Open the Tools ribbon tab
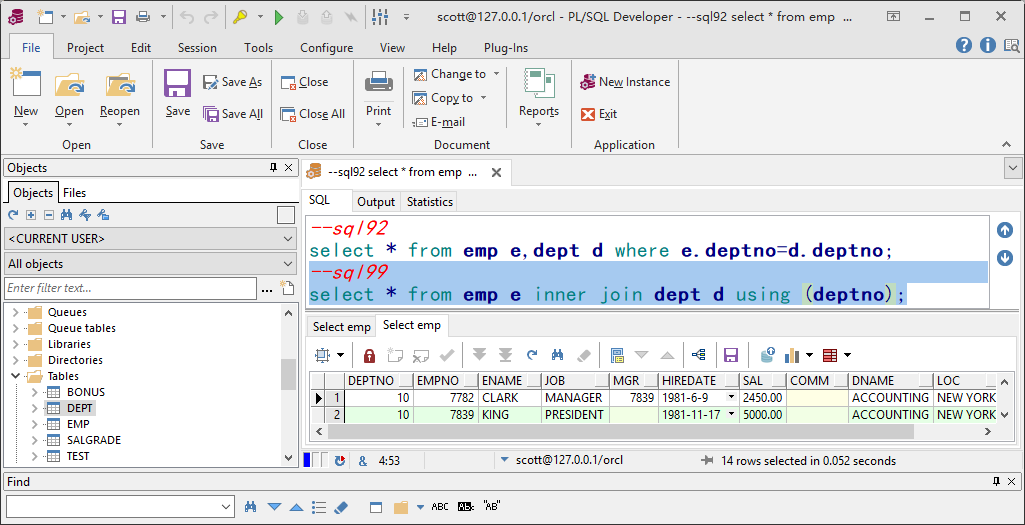This screenshot has width=1025, height=525. (258, 48)
